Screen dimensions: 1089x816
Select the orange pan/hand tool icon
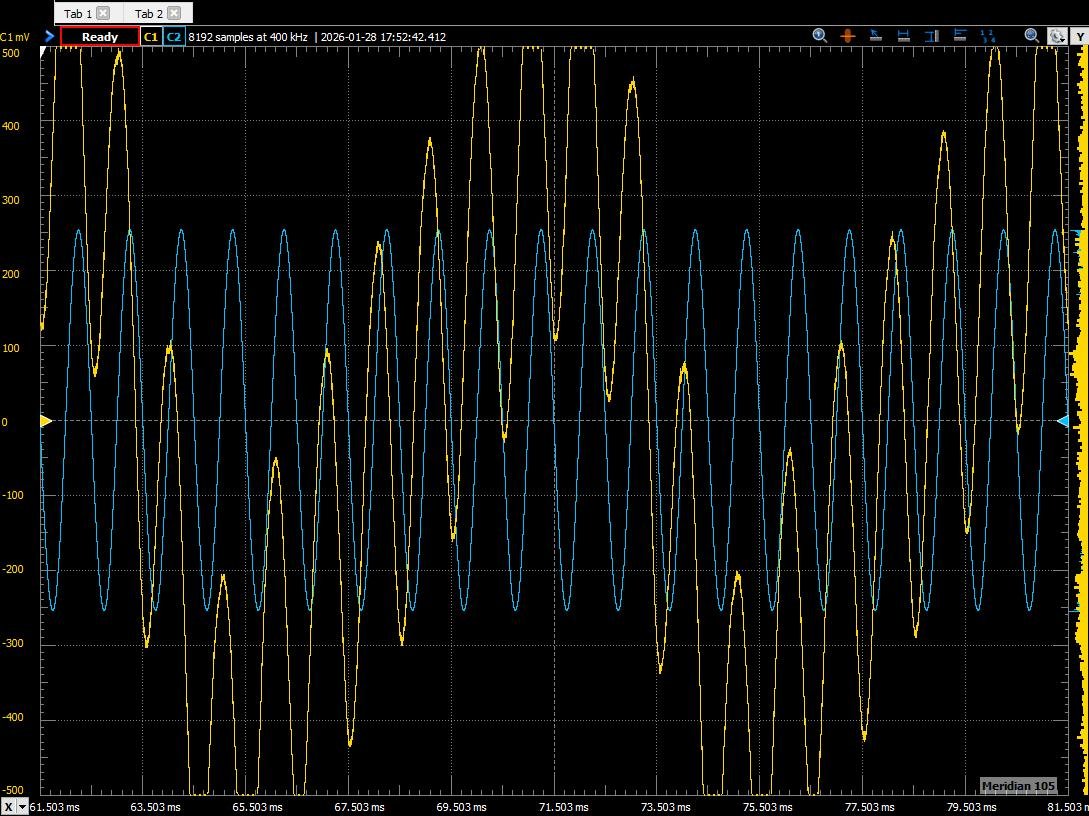tap(848, 36)
